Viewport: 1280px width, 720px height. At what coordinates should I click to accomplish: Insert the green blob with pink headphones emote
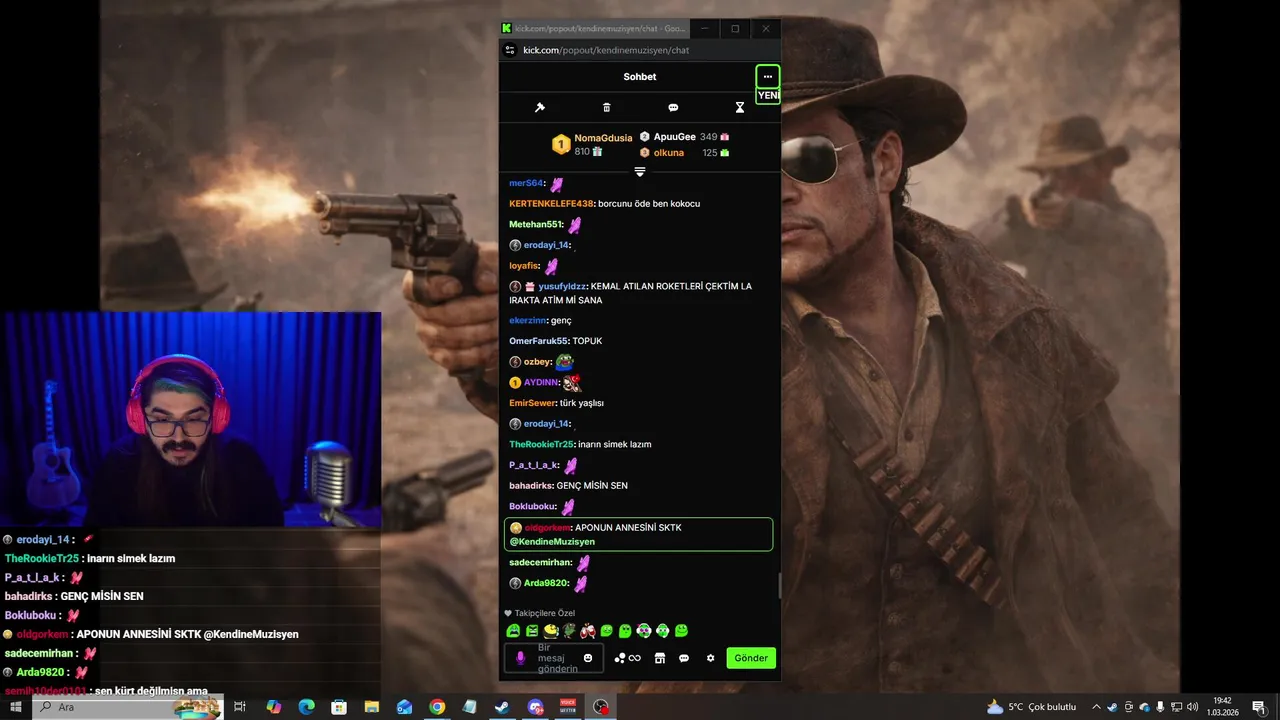(x=644, y=631)
